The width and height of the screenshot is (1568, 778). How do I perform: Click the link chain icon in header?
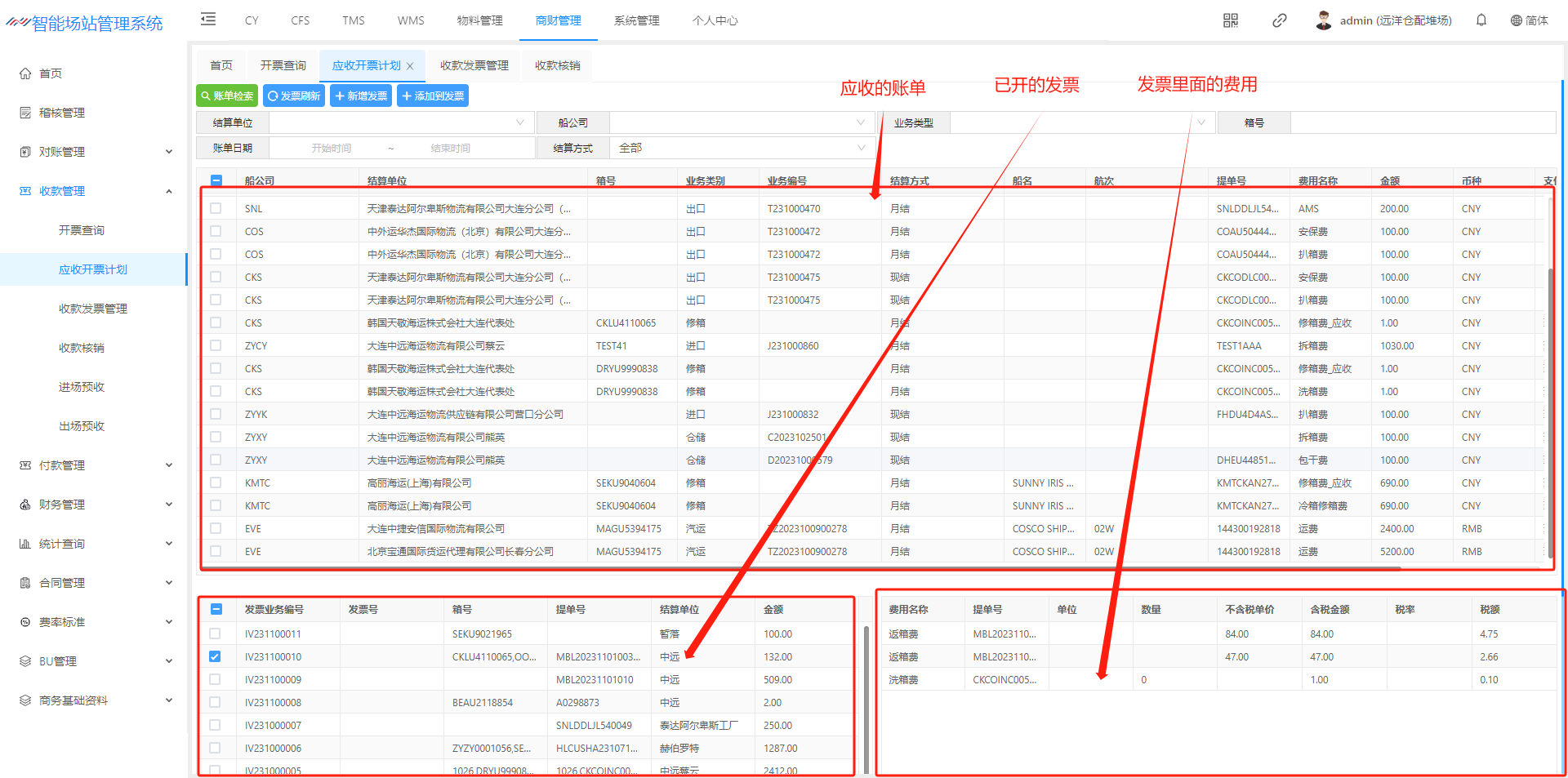pos(1279,20)
